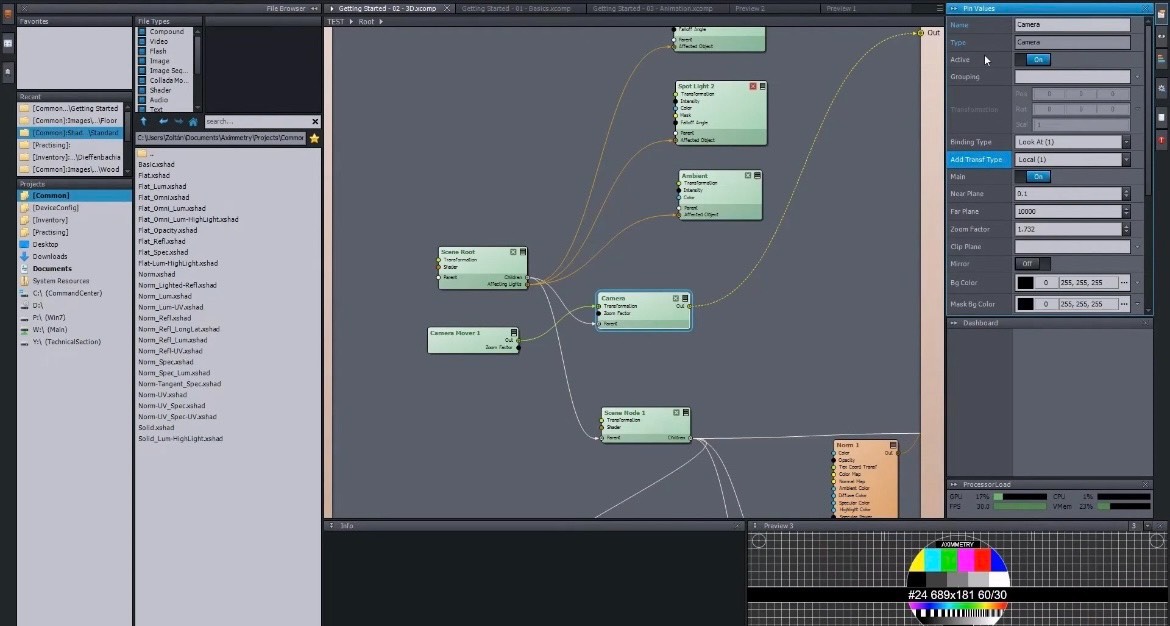Click the back arrow in File Browser

click(163, 121)
